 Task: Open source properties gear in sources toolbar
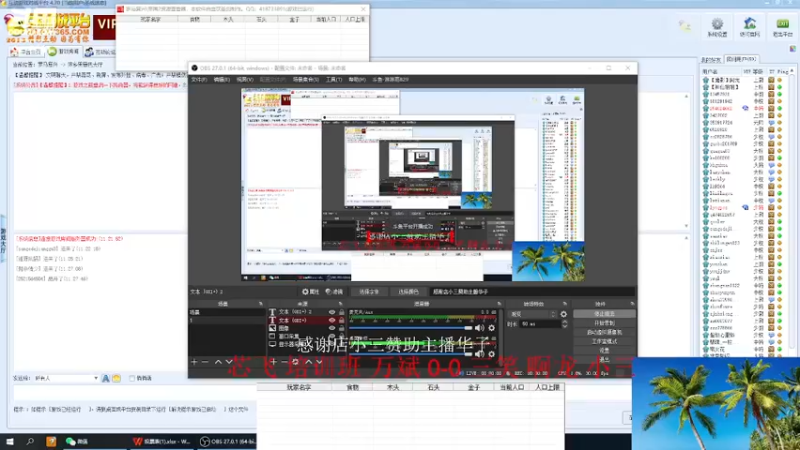pos(295,362)
